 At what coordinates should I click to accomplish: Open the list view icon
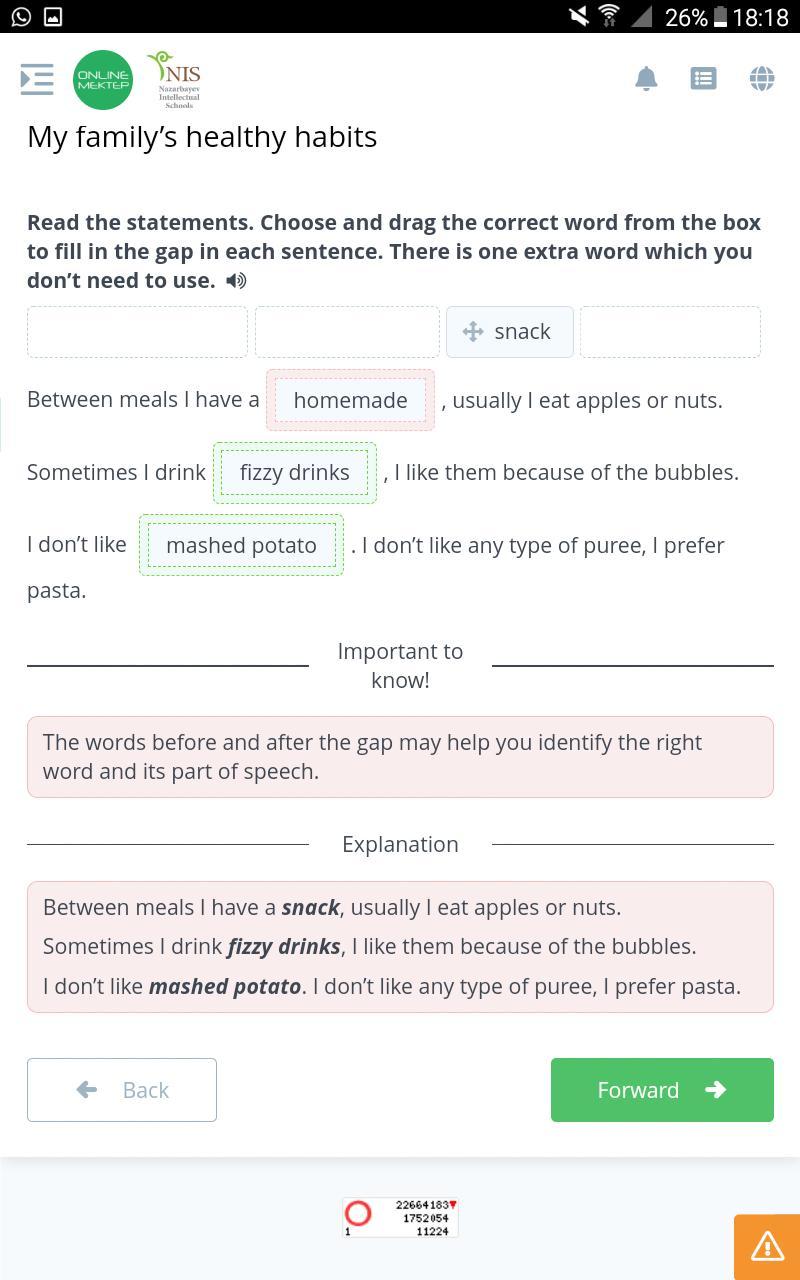click(704, 78)
